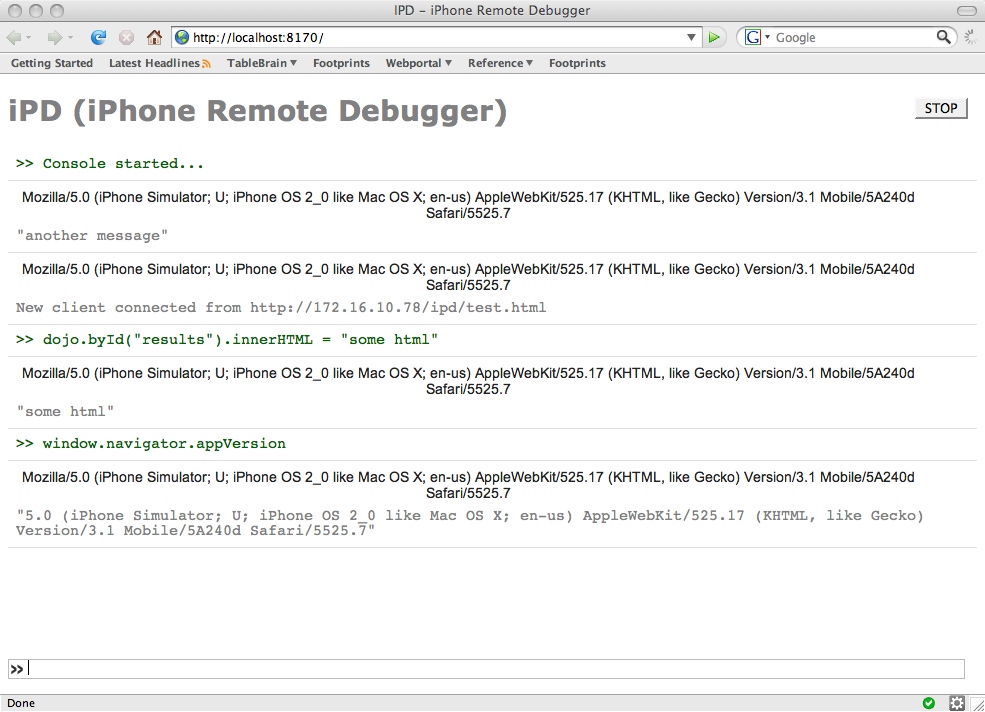The image size is (985, 712).
Task: Click the 'Done' status text
Action: (21, 703)
